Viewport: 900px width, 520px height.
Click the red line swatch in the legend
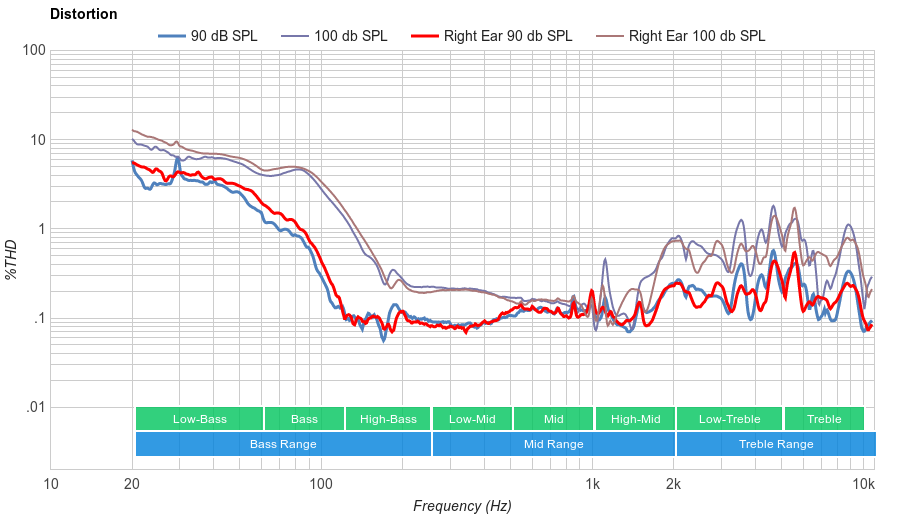coord(425,36)
